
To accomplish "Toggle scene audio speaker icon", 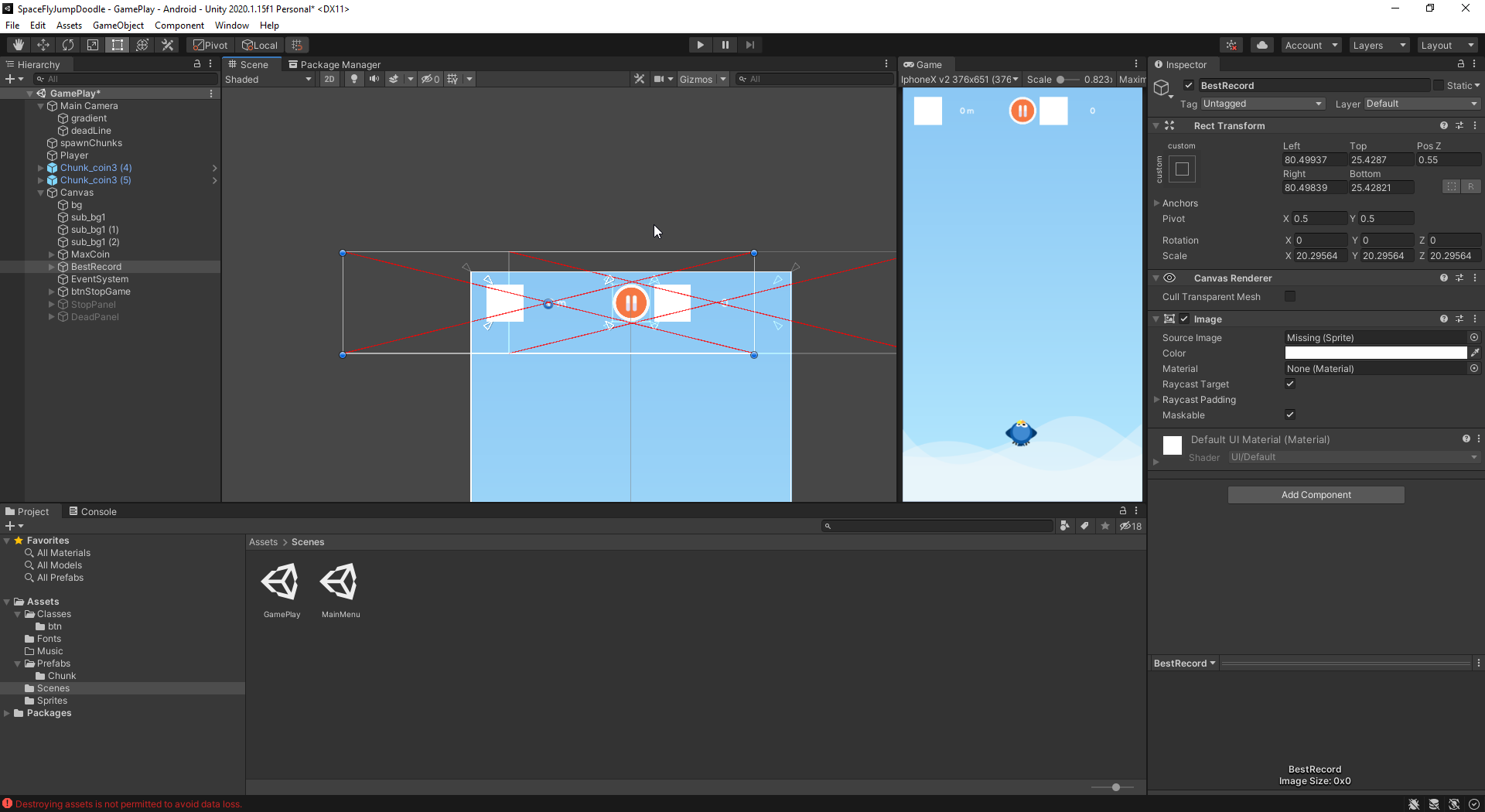I will 374,79.
